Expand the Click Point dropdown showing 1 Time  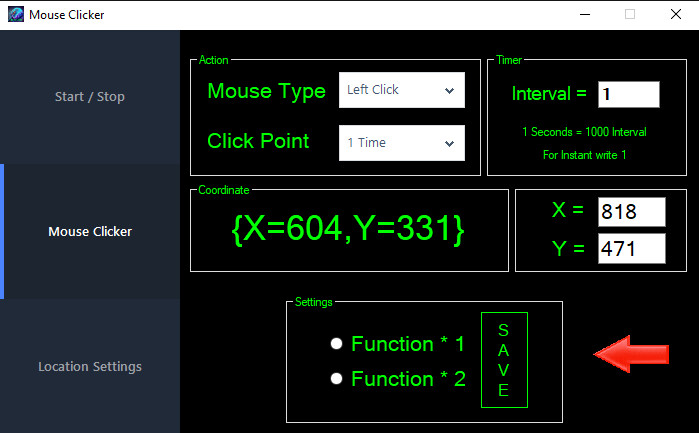[401, 143]
